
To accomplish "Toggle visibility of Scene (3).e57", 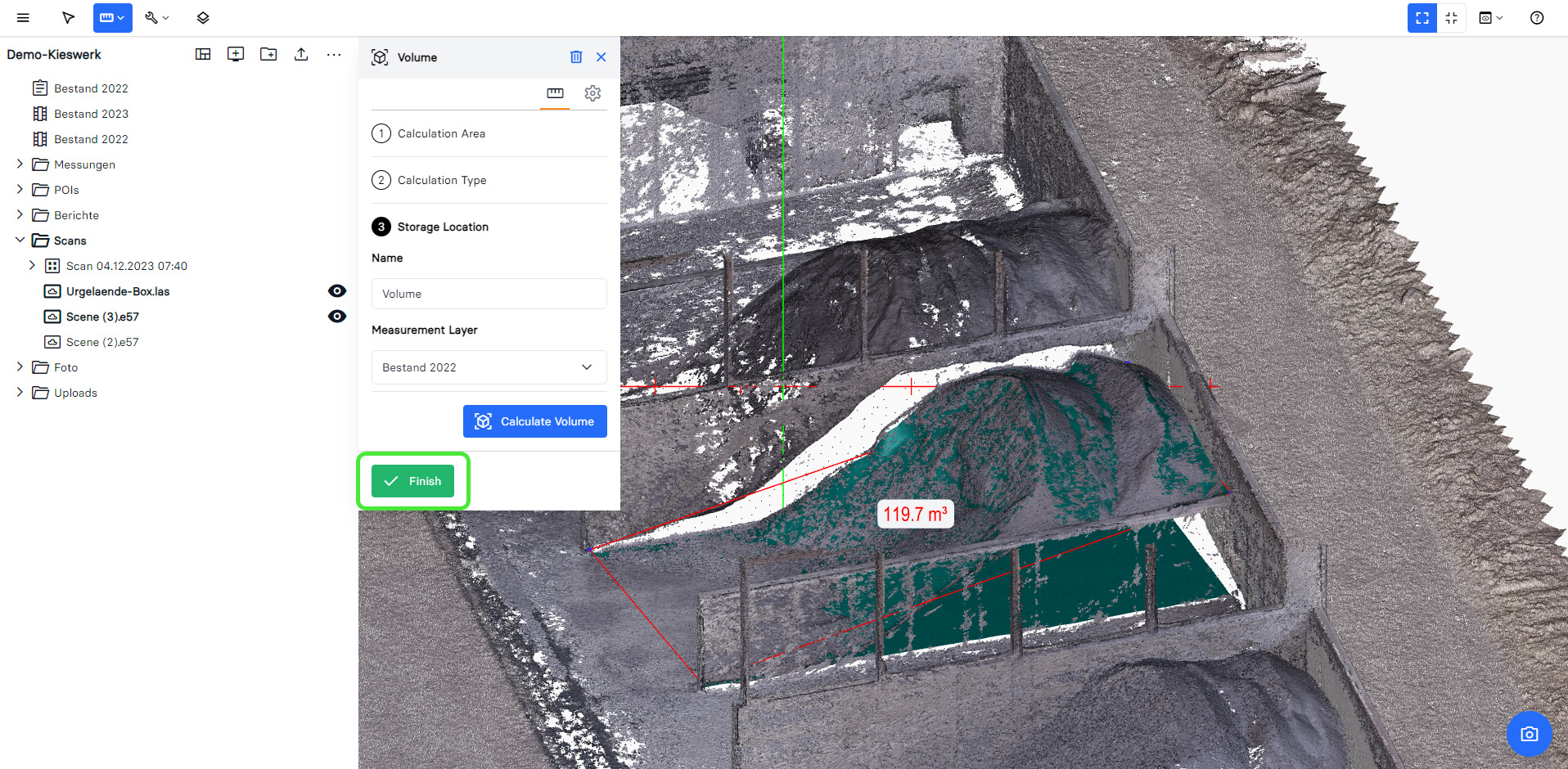I will point(337,317).
